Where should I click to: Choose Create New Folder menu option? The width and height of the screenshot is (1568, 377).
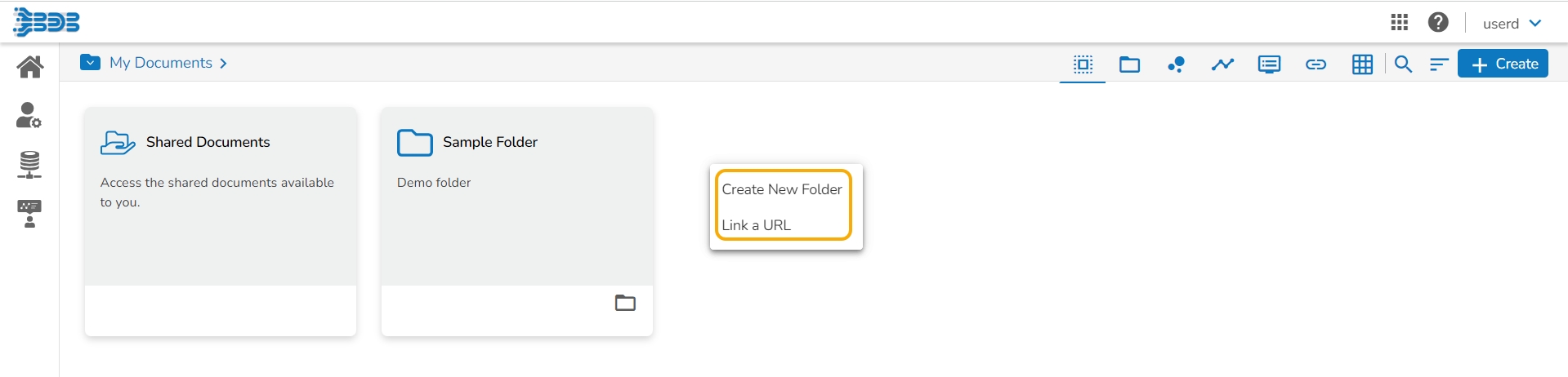pyautogui.click(x=782, y=189)
